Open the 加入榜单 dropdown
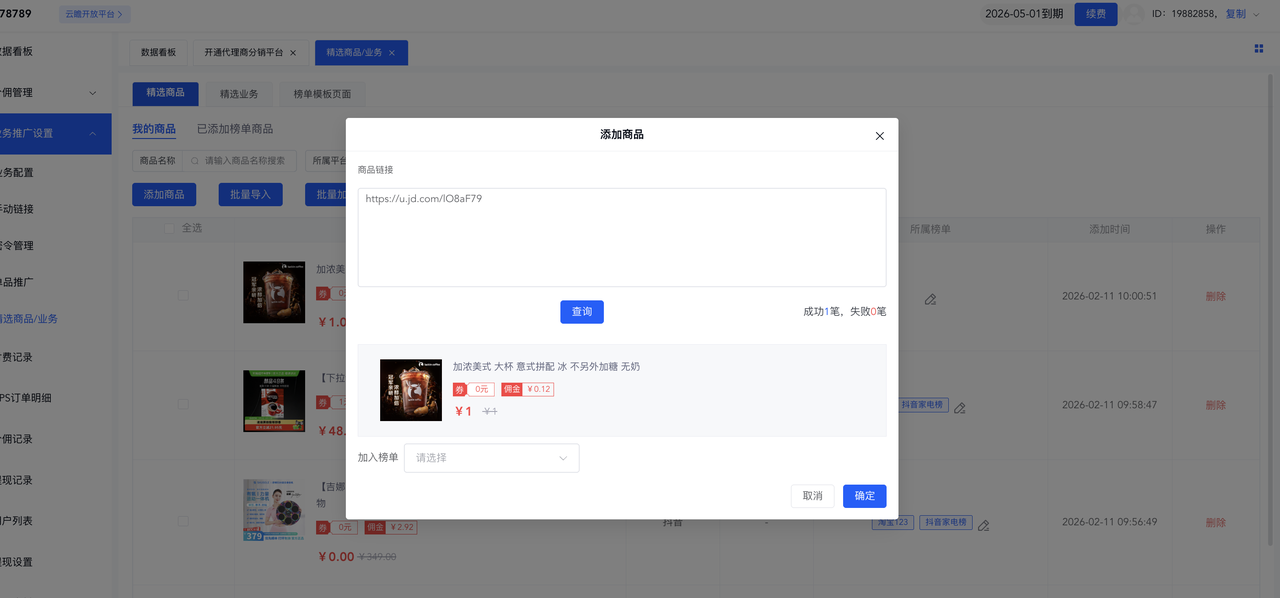1280x598 pixels. 491,458
